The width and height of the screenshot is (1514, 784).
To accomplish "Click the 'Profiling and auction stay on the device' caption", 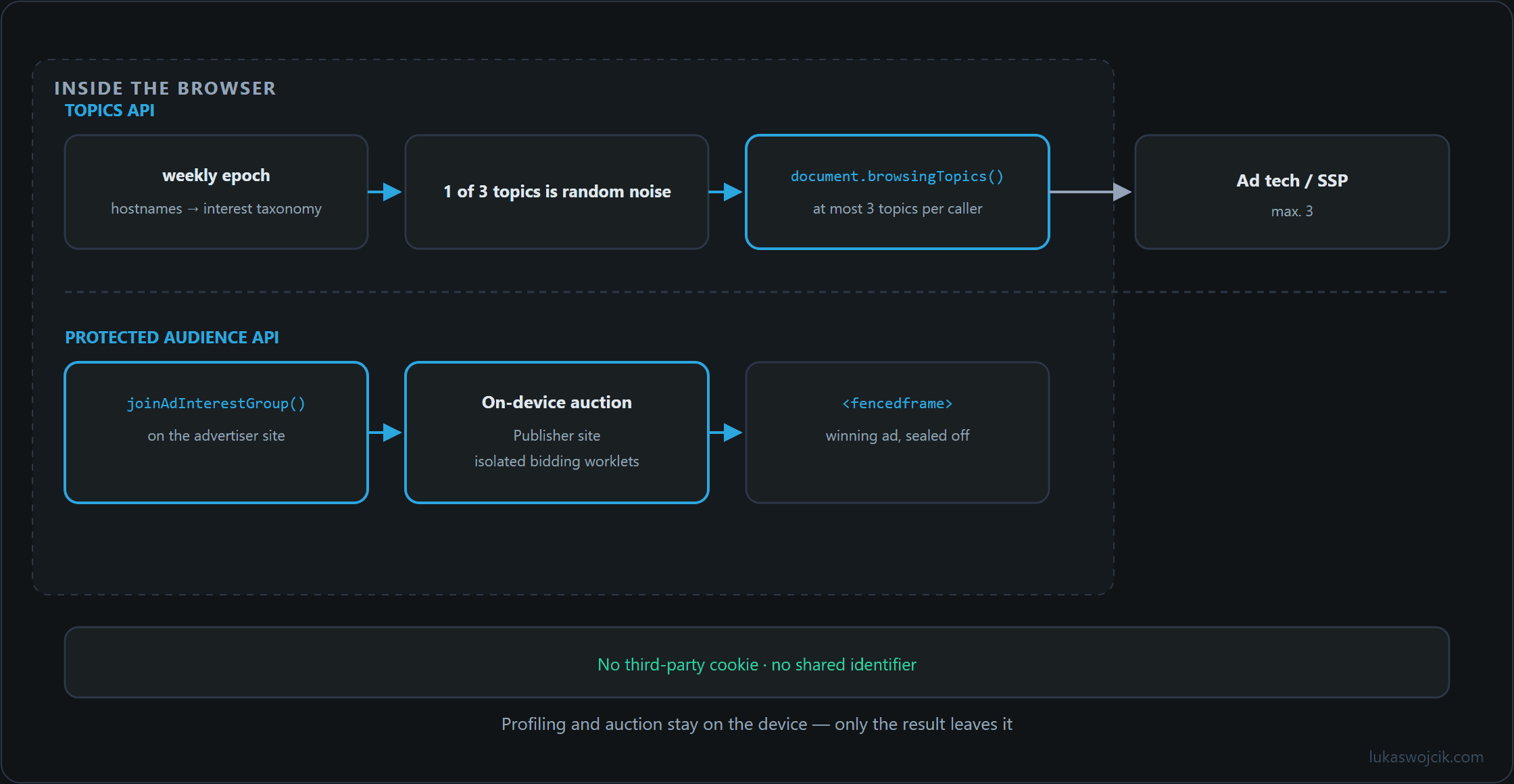I will 757,725.
